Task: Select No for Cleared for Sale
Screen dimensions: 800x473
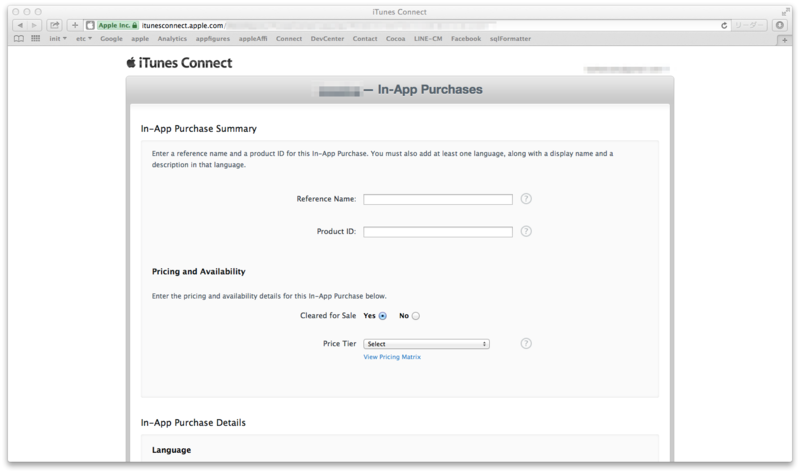Action: point(416,316)
